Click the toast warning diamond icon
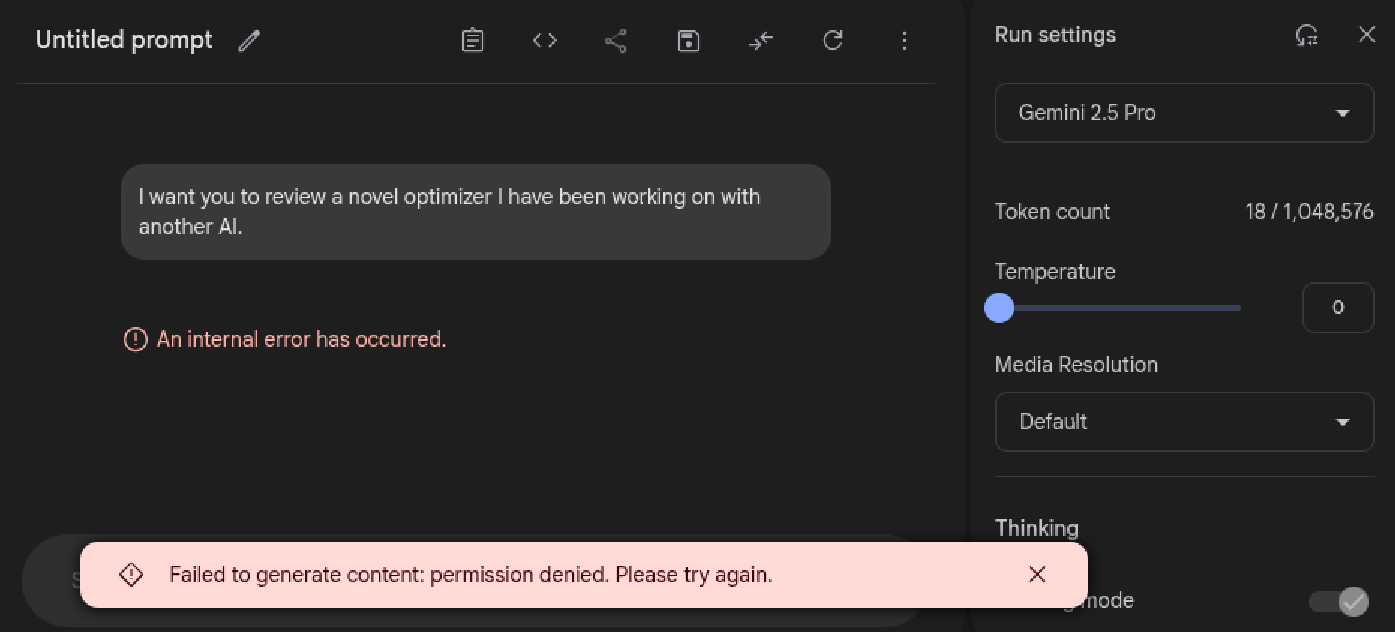Viewport: 1395px width, 632px height. tap(131, 575)
